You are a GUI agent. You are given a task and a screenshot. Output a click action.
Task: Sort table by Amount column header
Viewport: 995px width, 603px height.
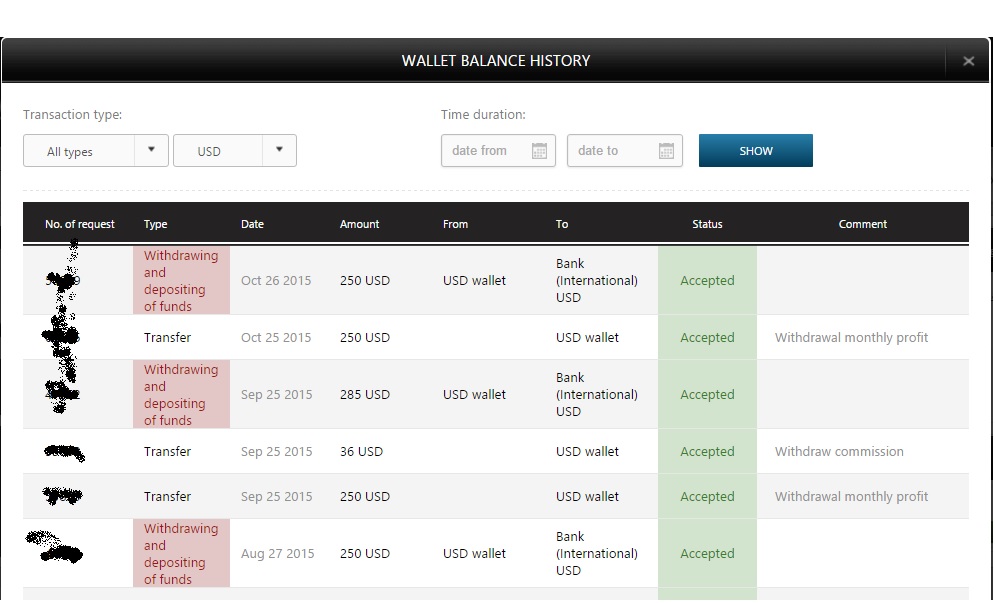tap(359, 224)
